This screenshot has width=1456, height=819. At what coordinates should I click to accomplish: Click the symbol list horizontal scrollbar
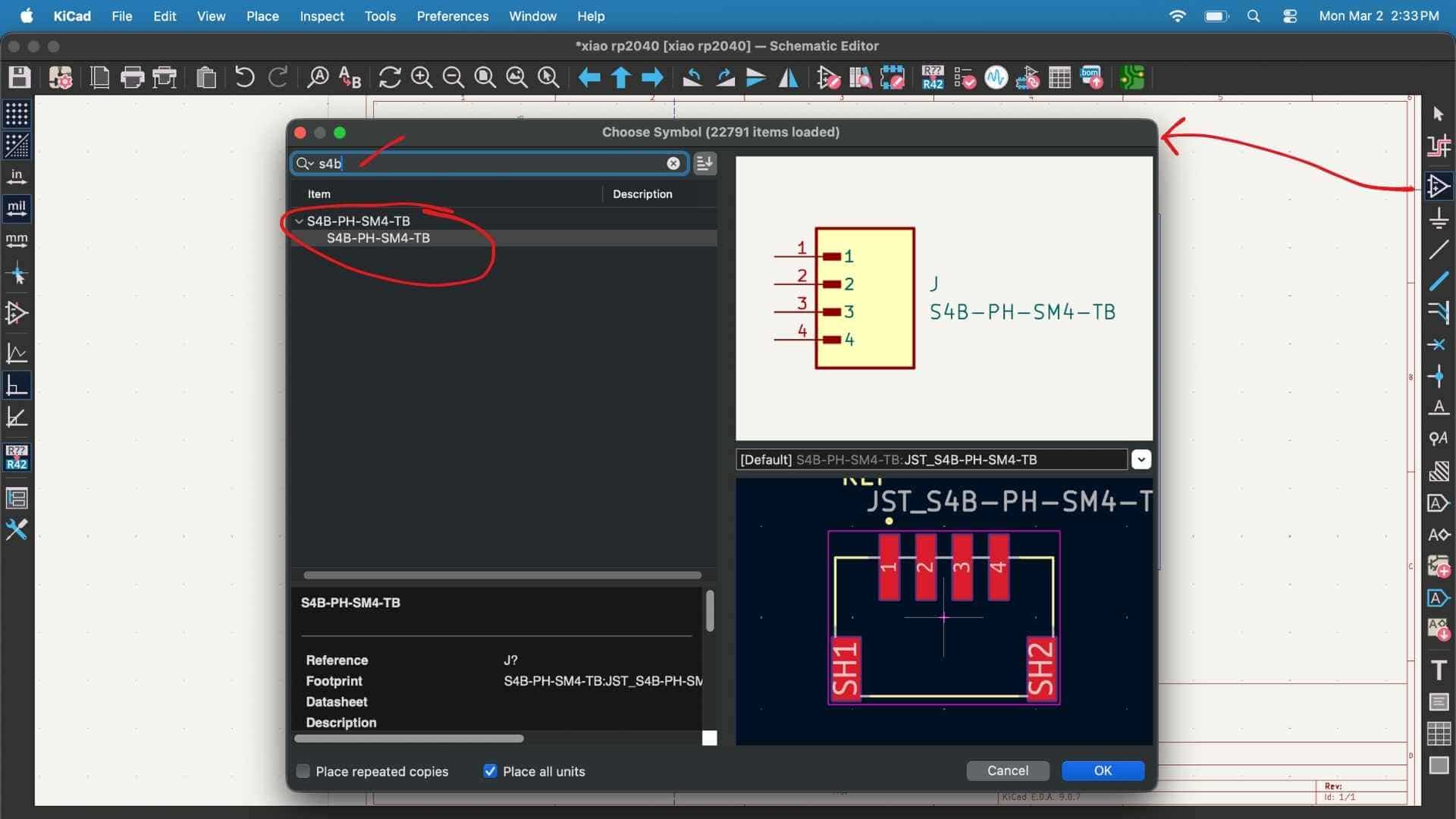[x=502, y=576]
